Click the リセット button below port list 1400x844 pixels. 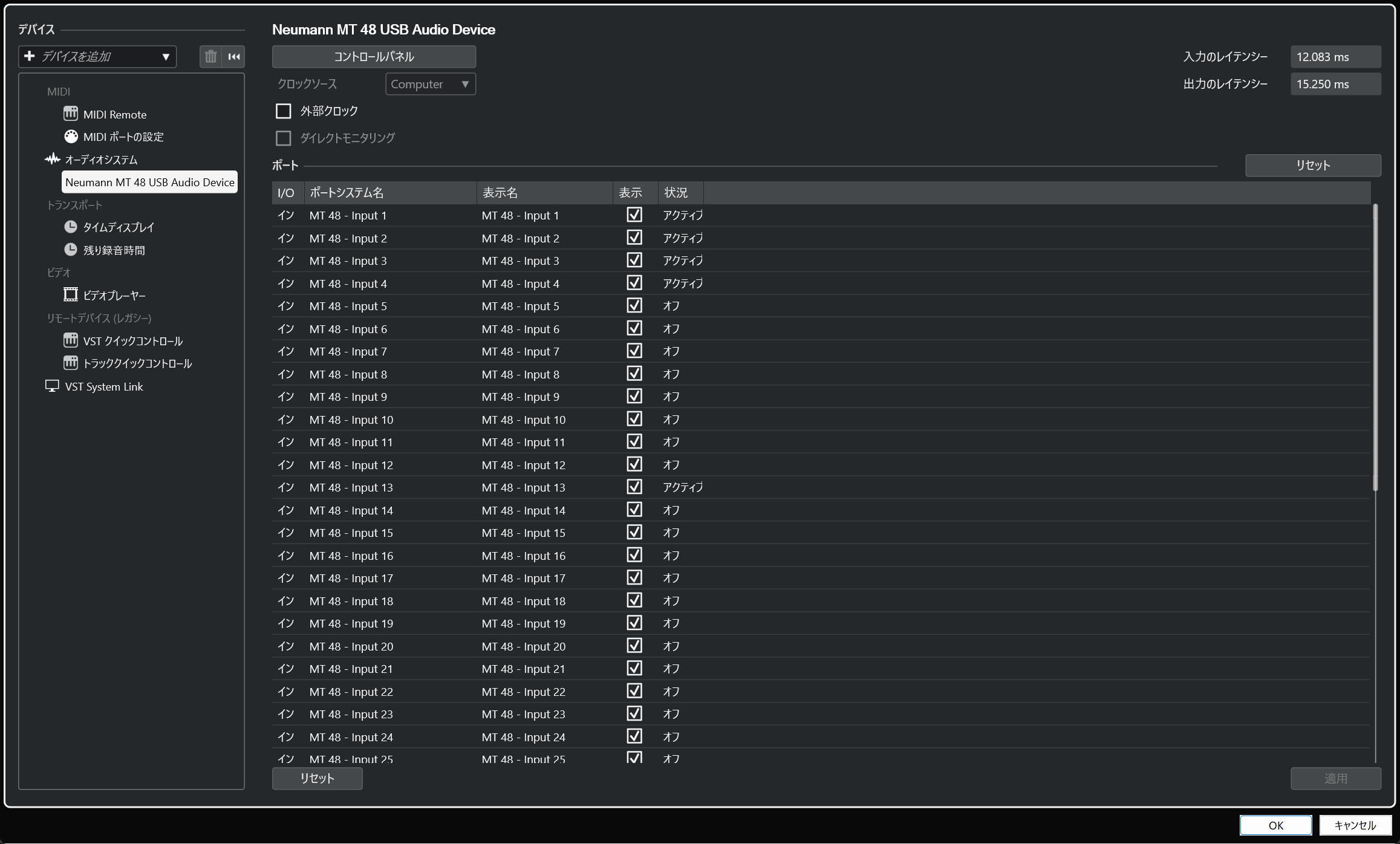[x=317, y=778]
